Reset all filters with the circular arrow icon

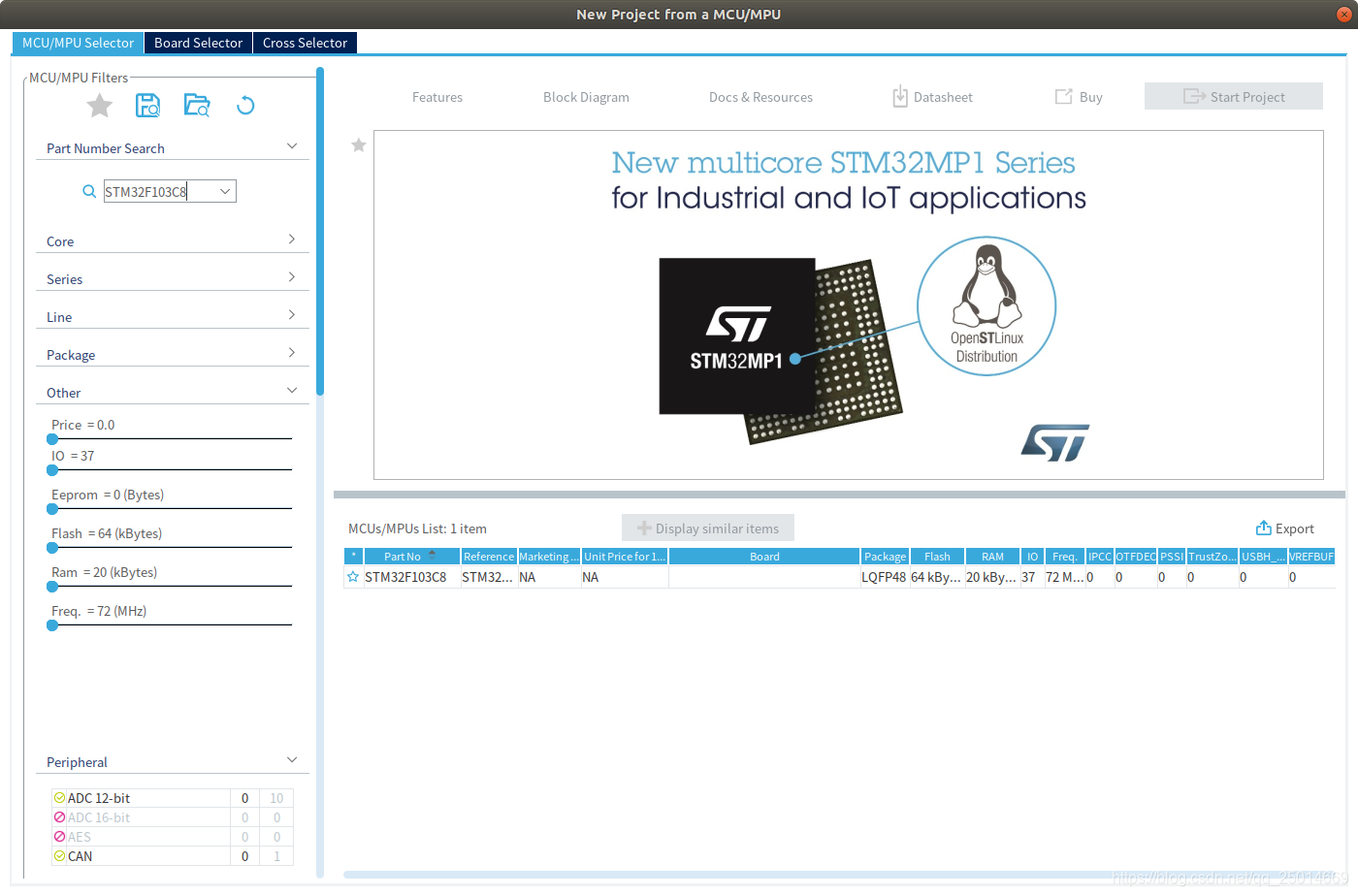point(244,105)
